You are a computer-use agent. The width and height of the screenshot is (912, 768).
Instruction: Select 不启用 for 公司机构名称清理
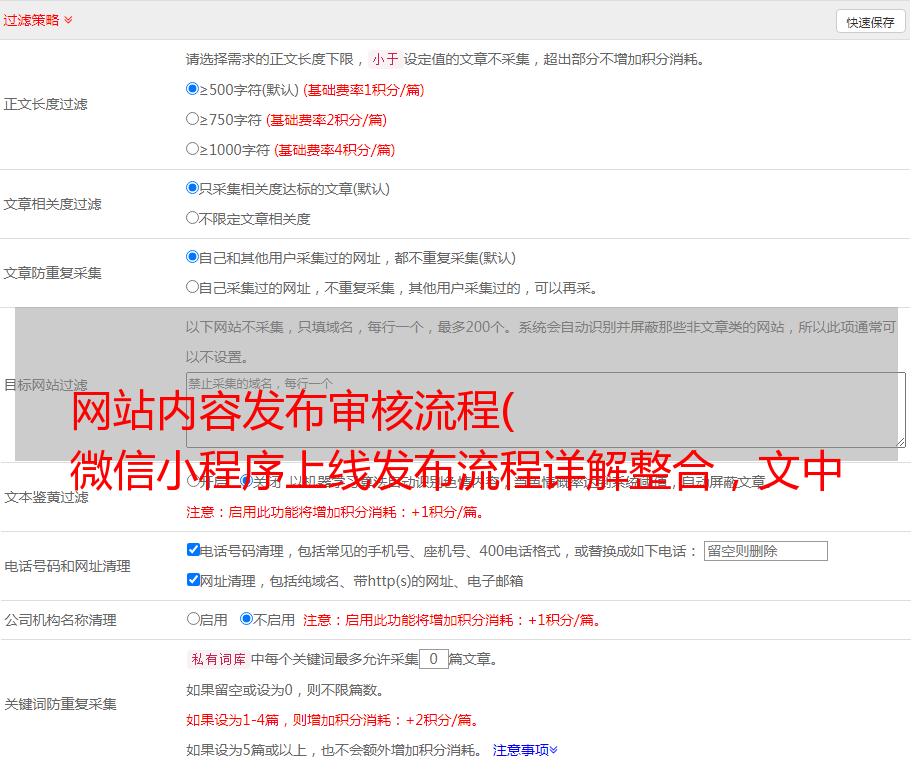point(246,619)
